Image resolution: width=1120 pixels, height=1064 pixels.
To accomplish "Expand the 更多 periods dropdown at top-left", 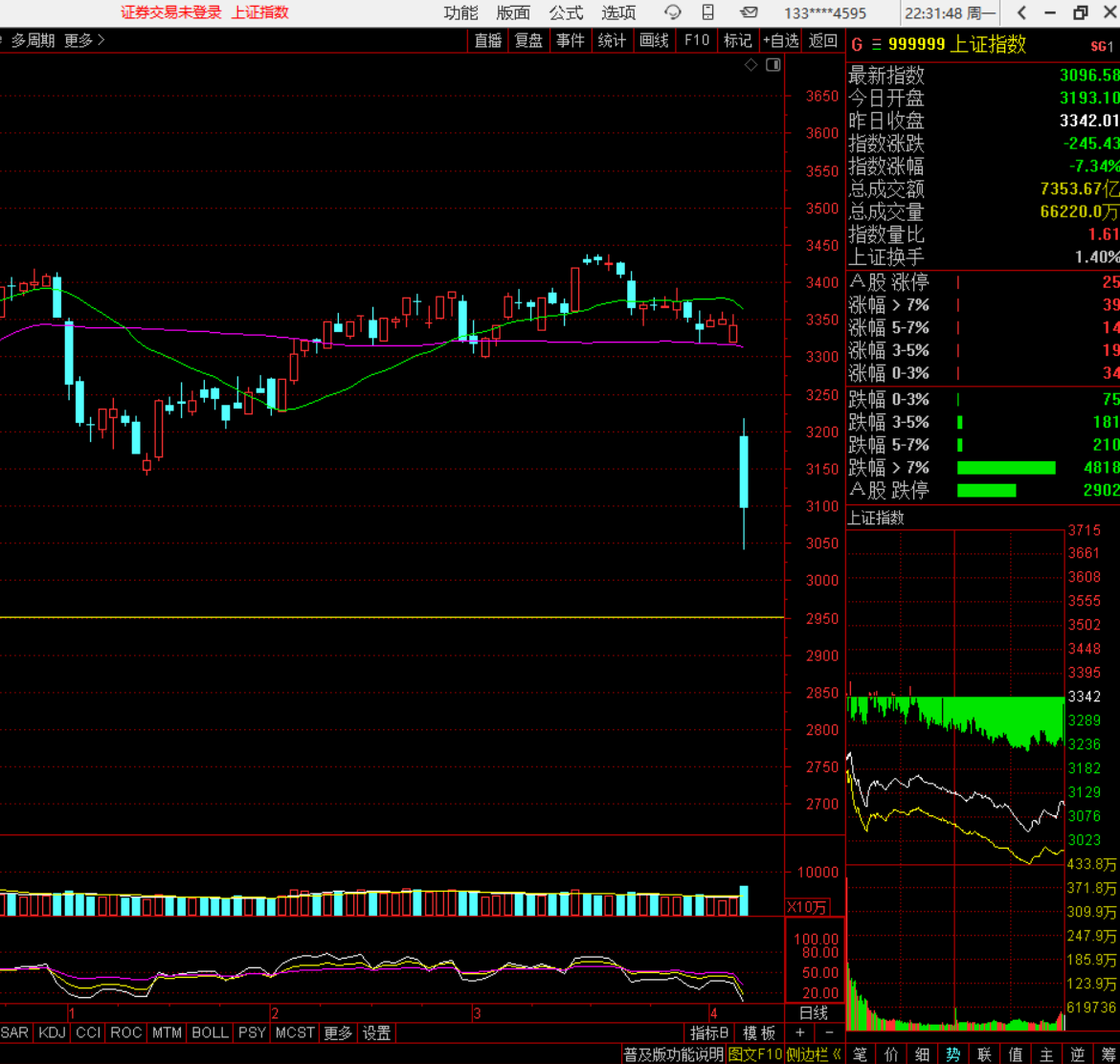I will point(85,40).
